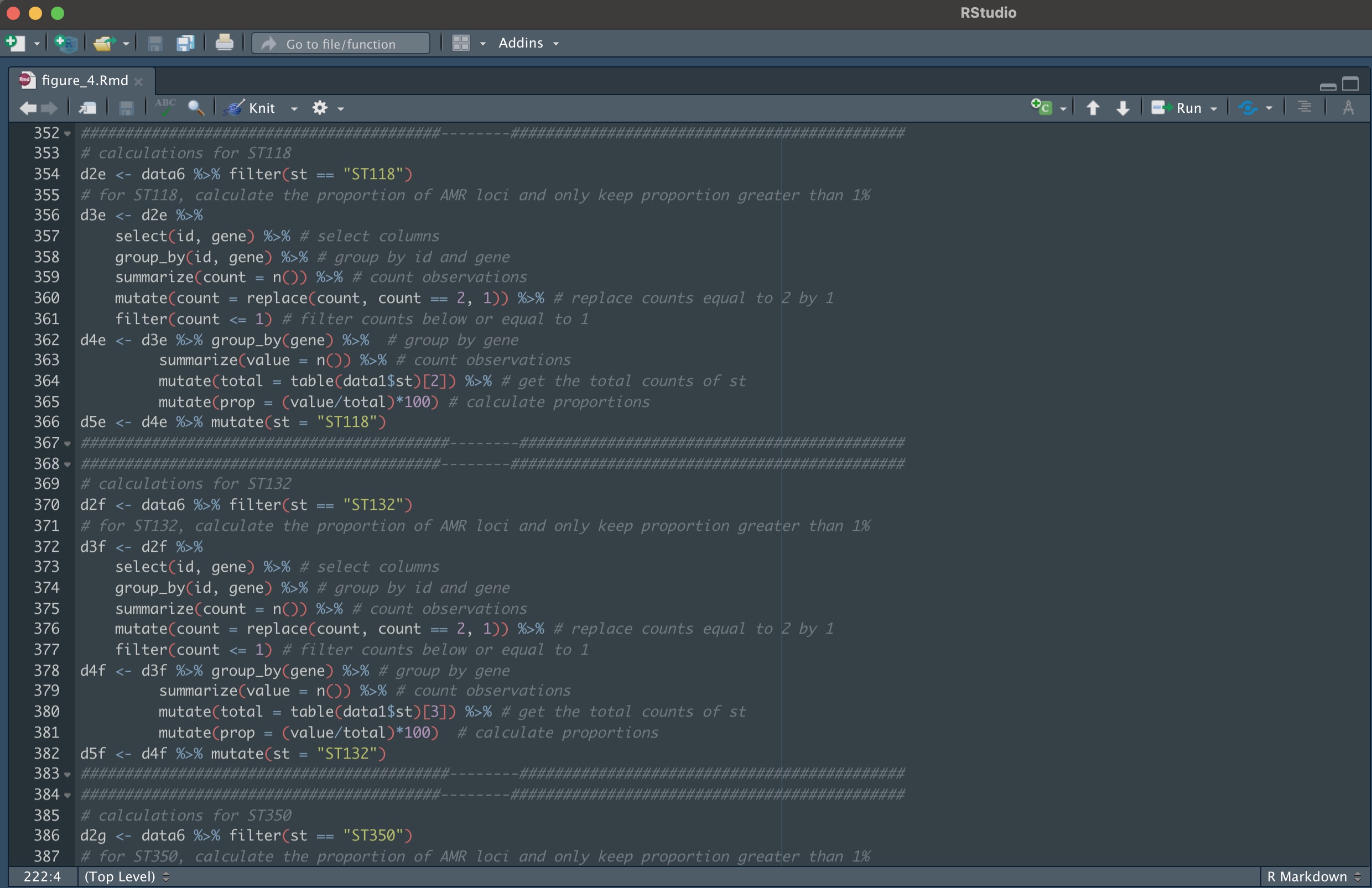Select the figure_4.Rmd tab
Image resolution: width=1372 pixels, height=888 pixels.
(84, 81)
